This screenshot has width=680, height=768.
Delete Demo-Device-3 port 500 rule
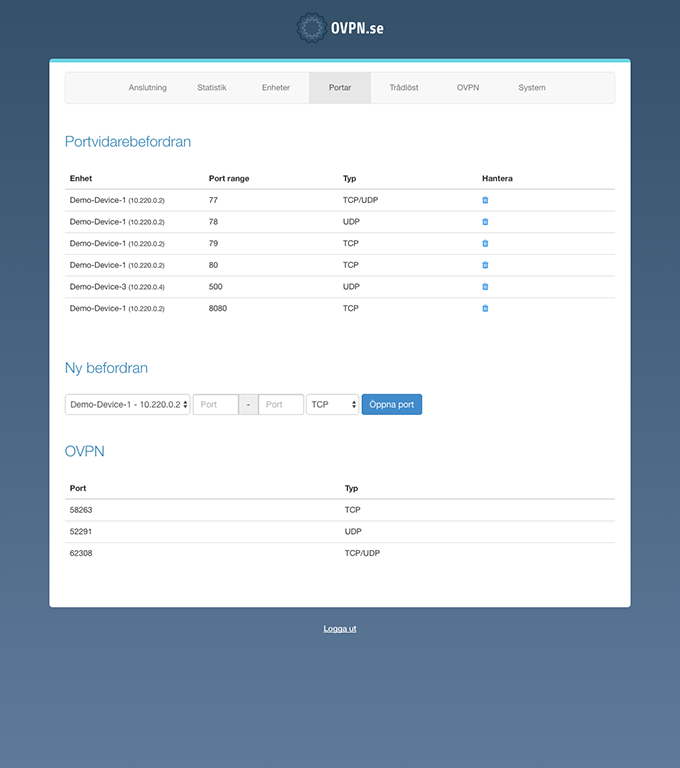click(x=485, y=287)
